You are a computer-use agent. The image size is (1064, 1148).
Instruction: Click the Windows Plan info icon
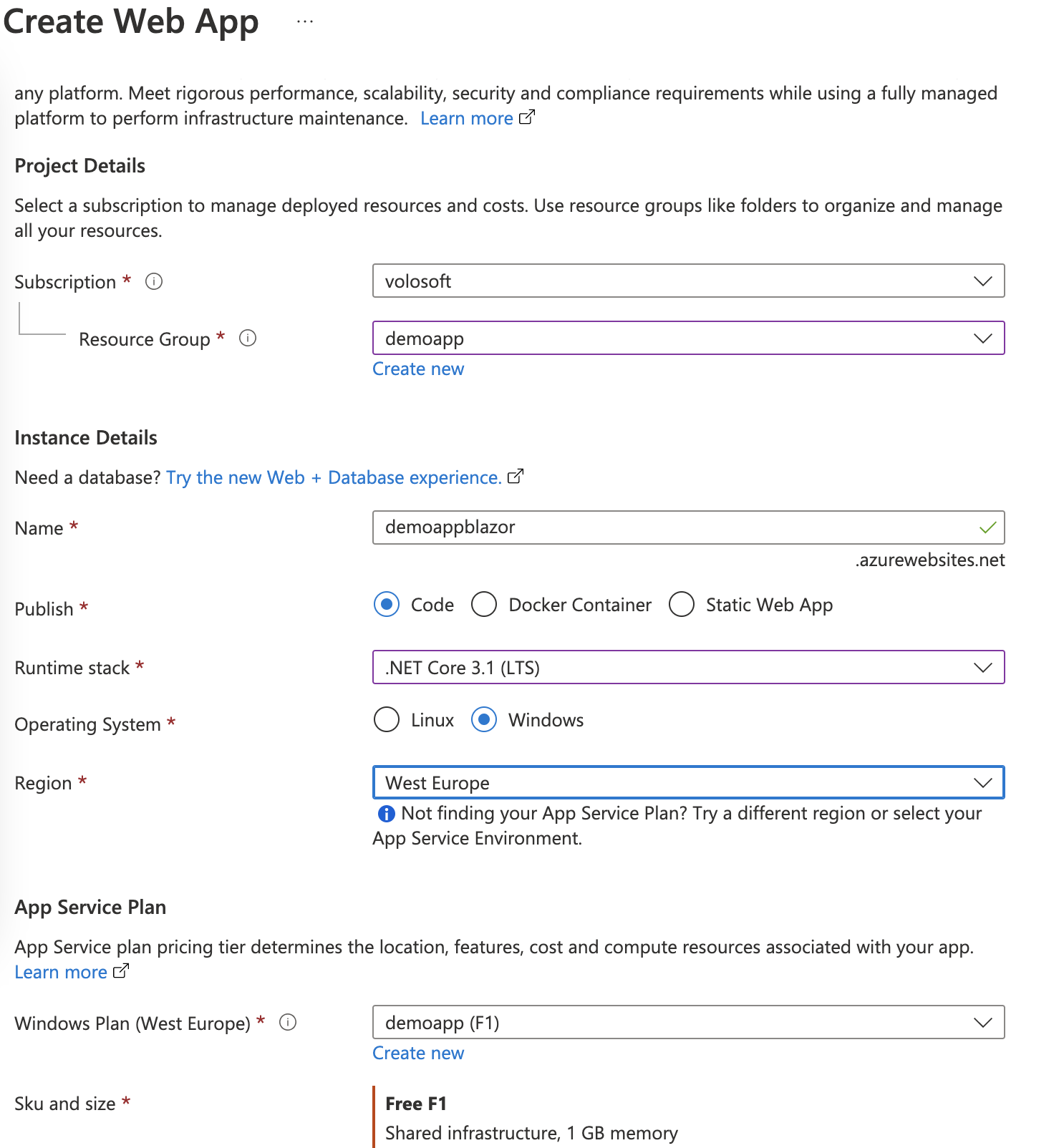(x=288, y=1022)
